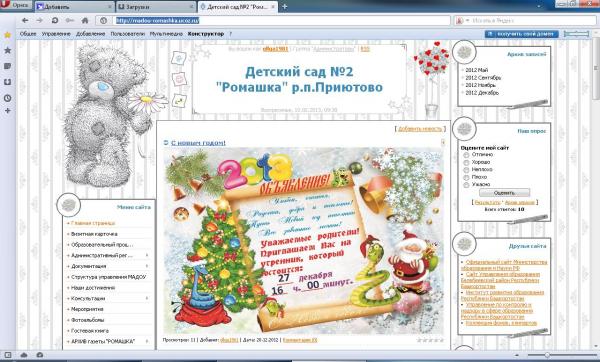Open a new browser tab
Viewport: 600px width, 362px height.
click(x=284, y=7)
